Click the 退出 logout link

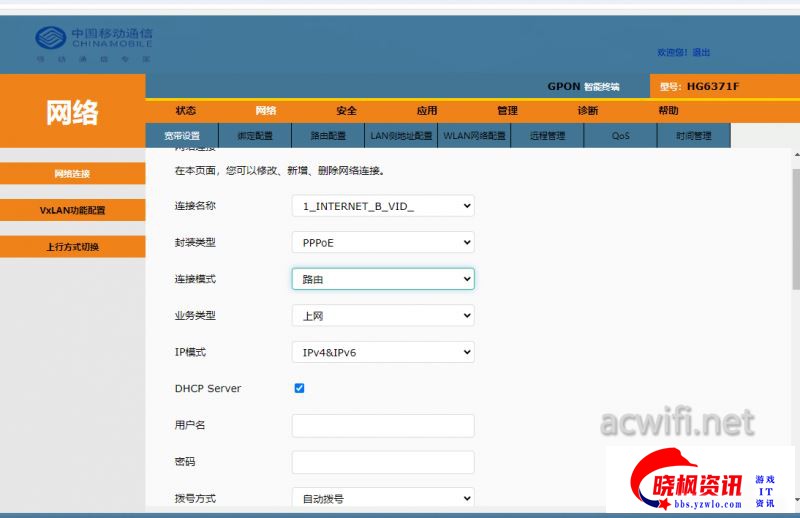click(701, 52)
